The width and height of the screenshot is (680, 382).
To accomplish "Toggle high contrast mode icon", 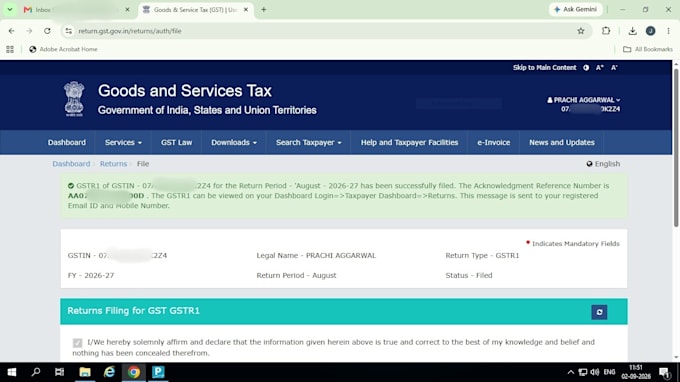I will (586, 68).
